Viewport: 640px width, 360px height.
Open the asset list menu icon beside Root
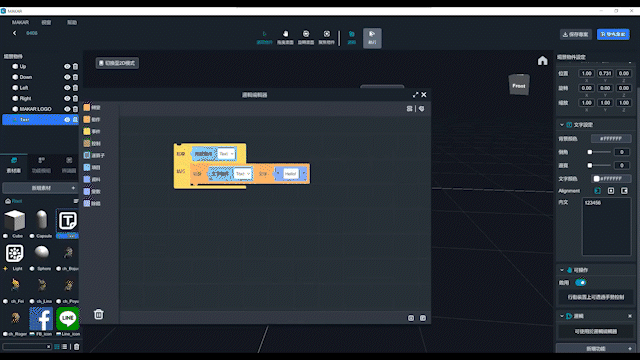point(76,201)
